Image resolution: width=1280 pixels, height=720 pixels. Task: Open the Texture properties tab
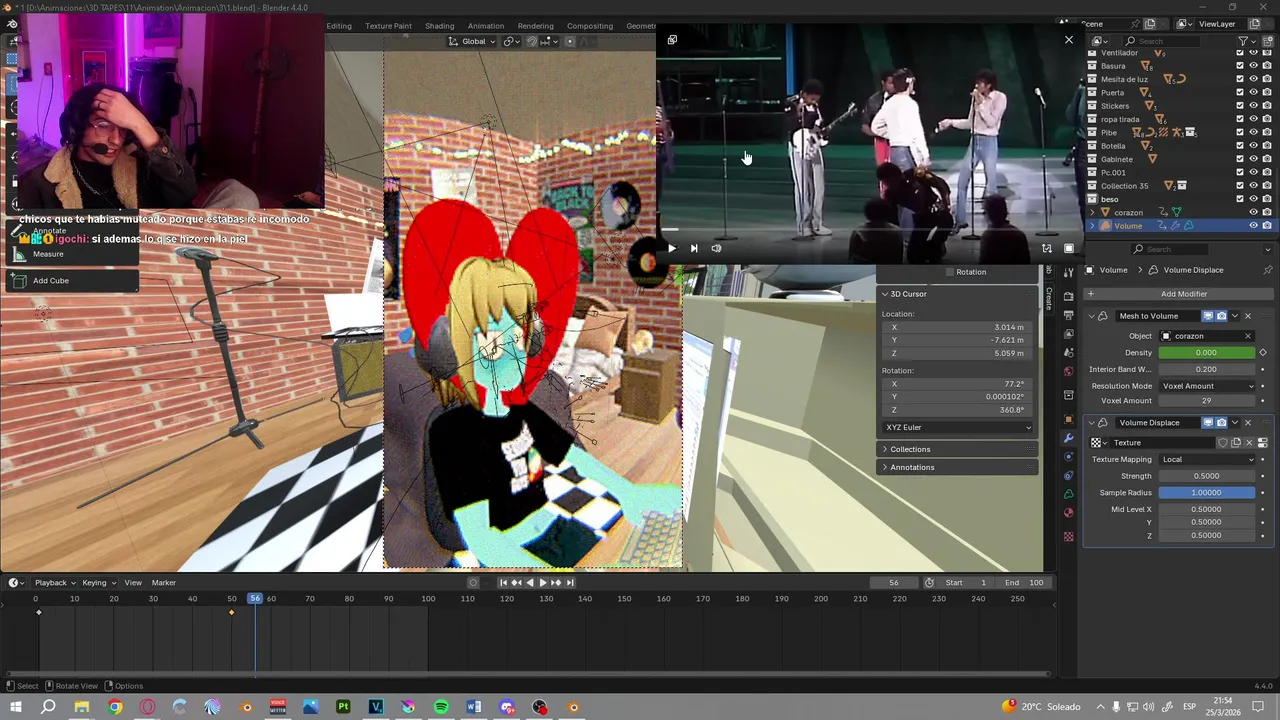(1068, 537)
